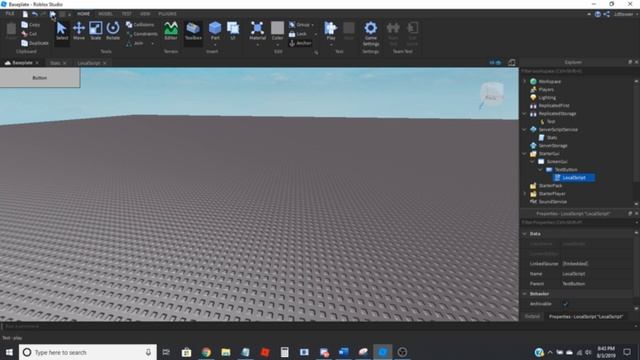This screenshot has width=640, height=360.
Task: Click the Color swatch in the ribbon
Action: tap(277, 29)
